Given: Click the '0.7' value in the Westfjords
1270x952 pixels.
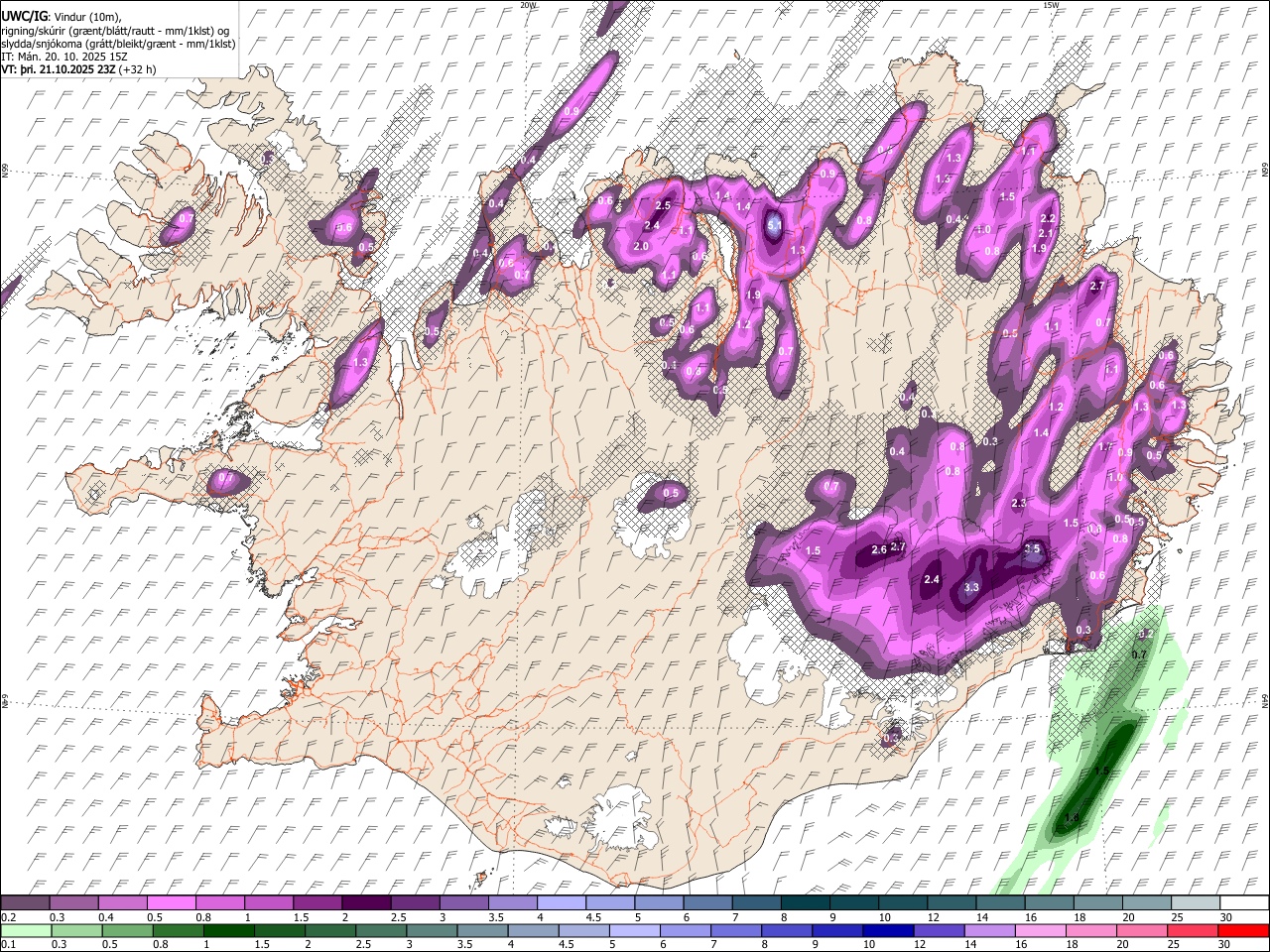Looking at the screenshot, I should click(186, 217).
